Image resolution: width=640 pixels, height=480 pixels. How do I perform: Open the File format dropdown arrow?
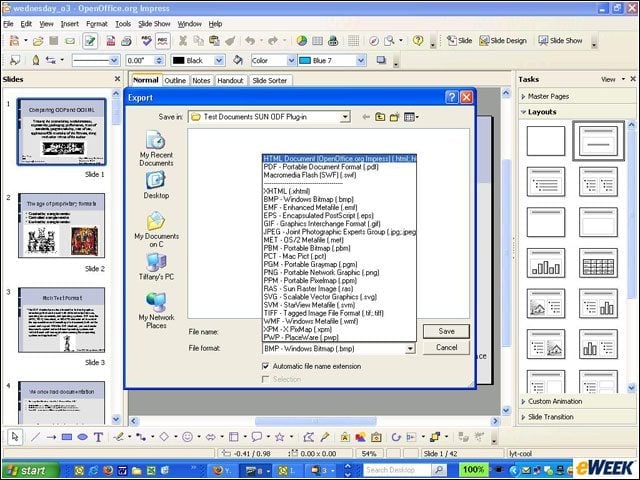coord(410,349)
